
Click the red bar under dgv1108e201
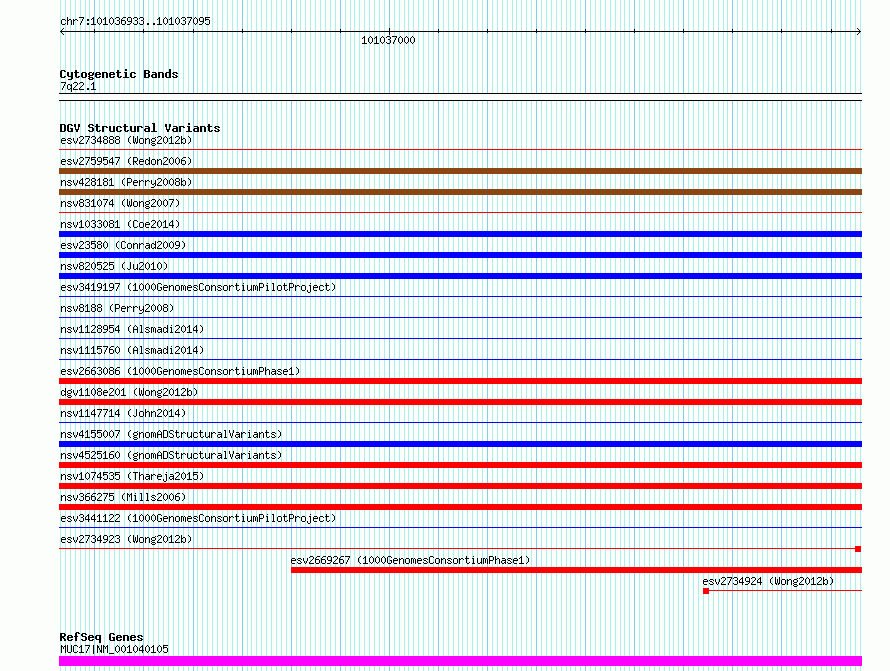[x=460, y=402]
